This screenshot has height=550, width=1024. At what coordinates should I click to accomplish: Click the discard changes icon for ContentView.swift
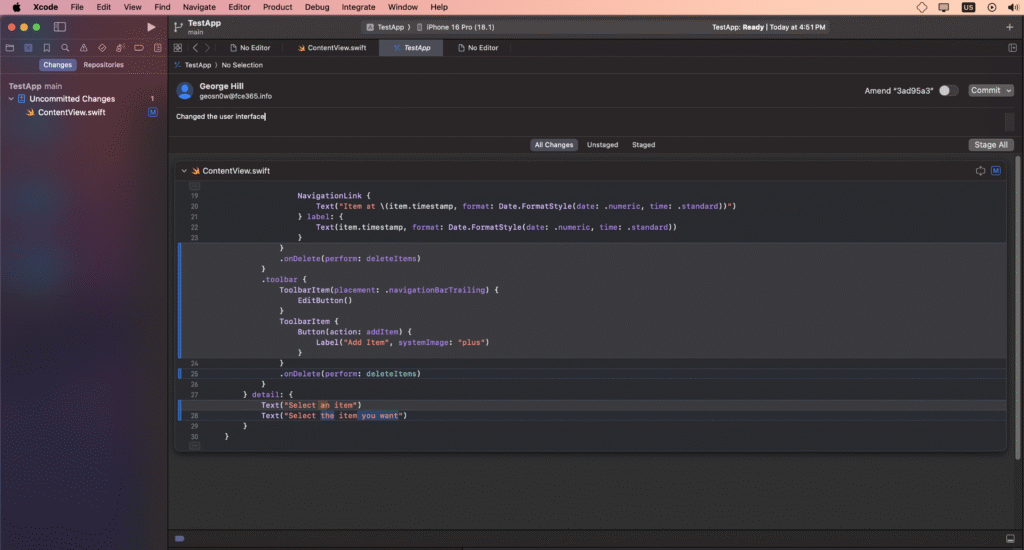point(980,170)
